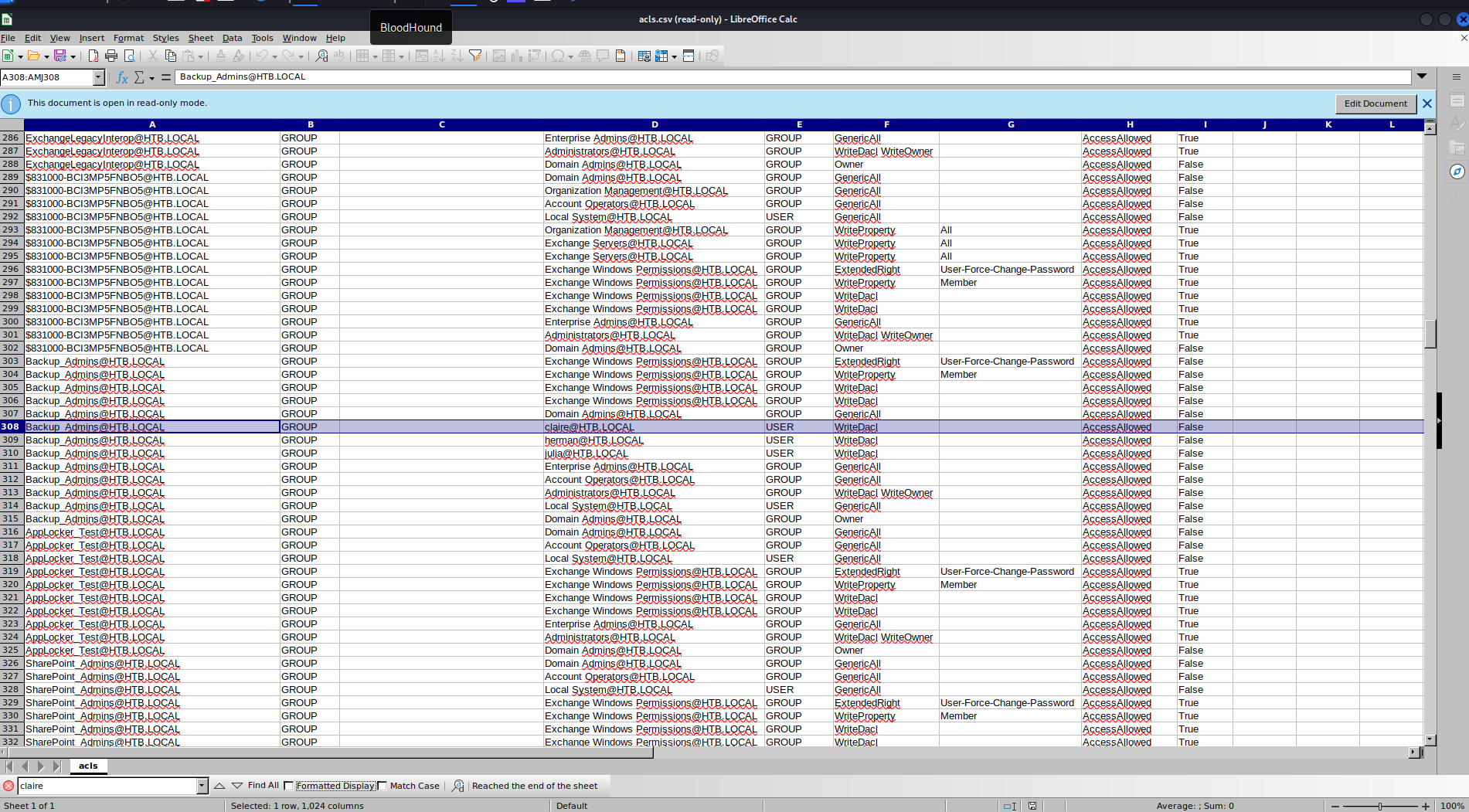Click the Clear Direct Formatting icon
The width and height of the screenshot is (1469, 812).
(239, 56)
